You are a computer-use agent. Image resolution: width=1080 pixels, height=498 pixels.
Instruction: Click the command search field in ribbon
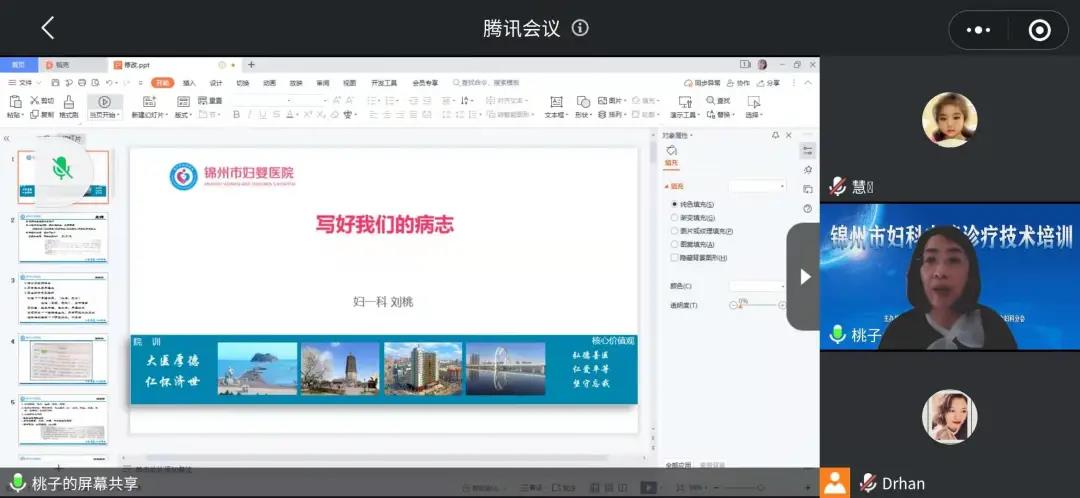(x=486, y=83)
